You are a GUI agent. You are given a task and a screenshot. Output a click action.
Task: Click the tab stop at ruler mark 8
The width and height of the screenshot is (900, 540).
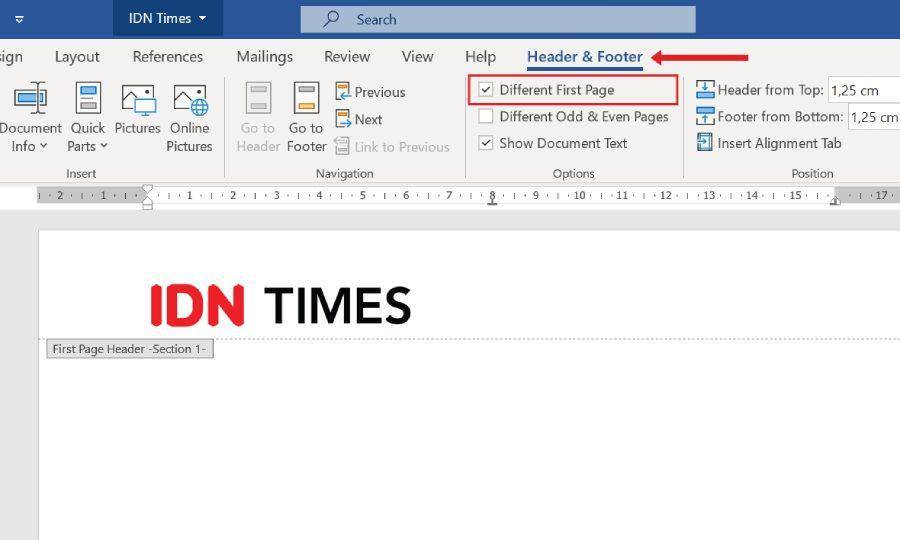pos(492,201)
